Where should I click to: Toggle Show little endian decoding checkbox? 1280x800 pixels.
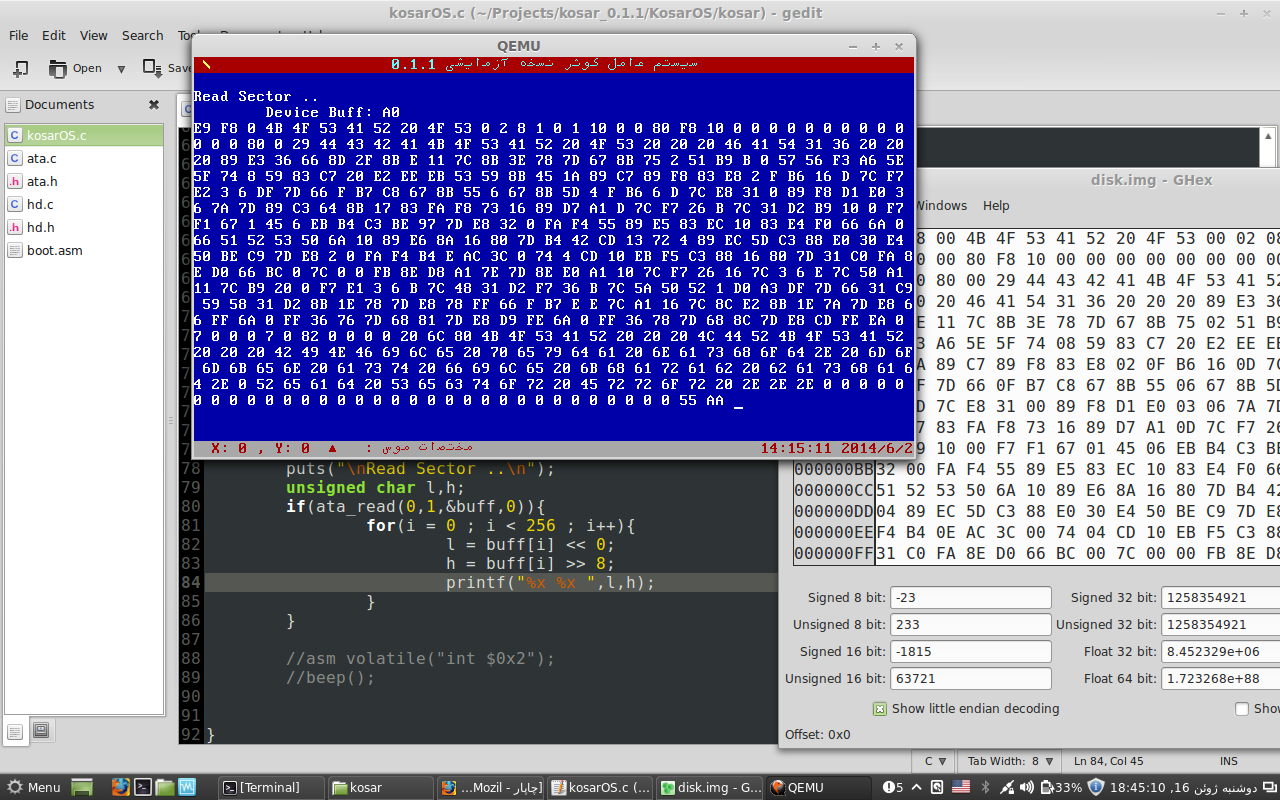[x=880, y=709]
